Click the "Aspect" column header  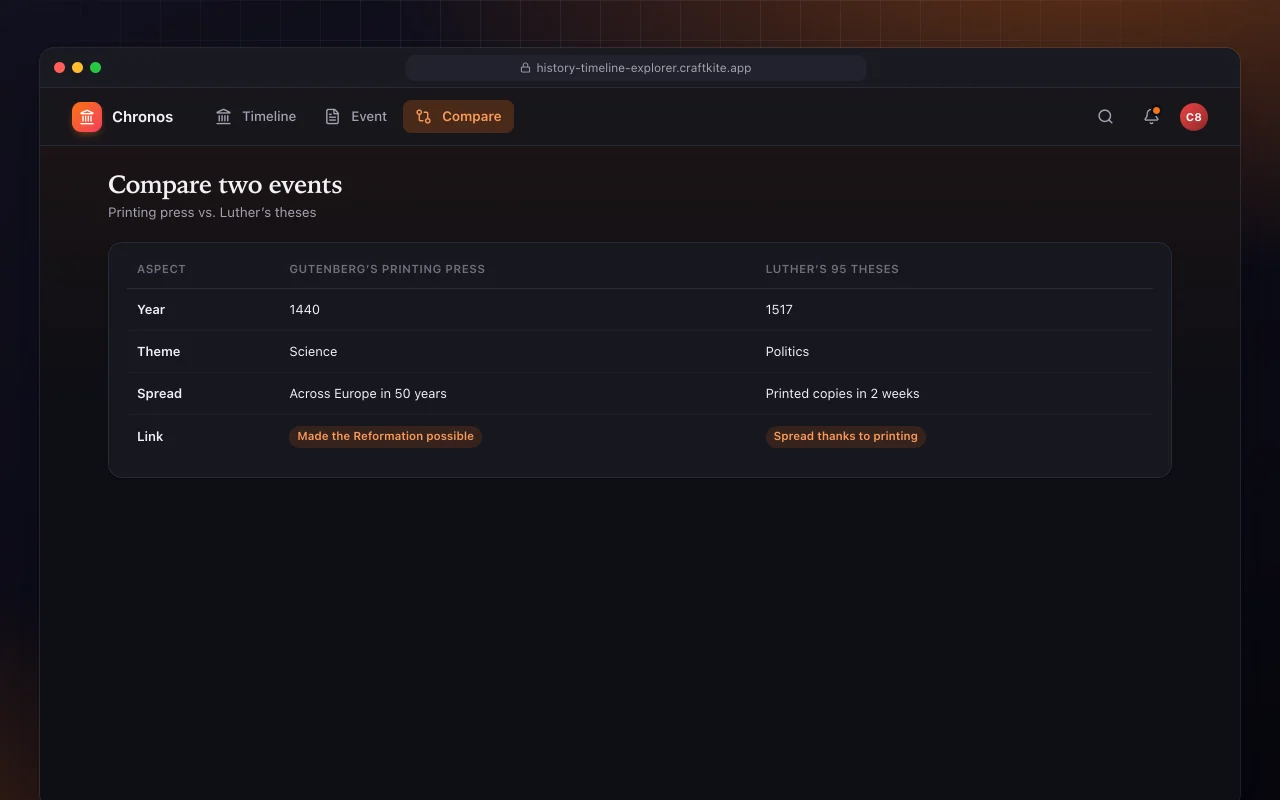[161, 269]
